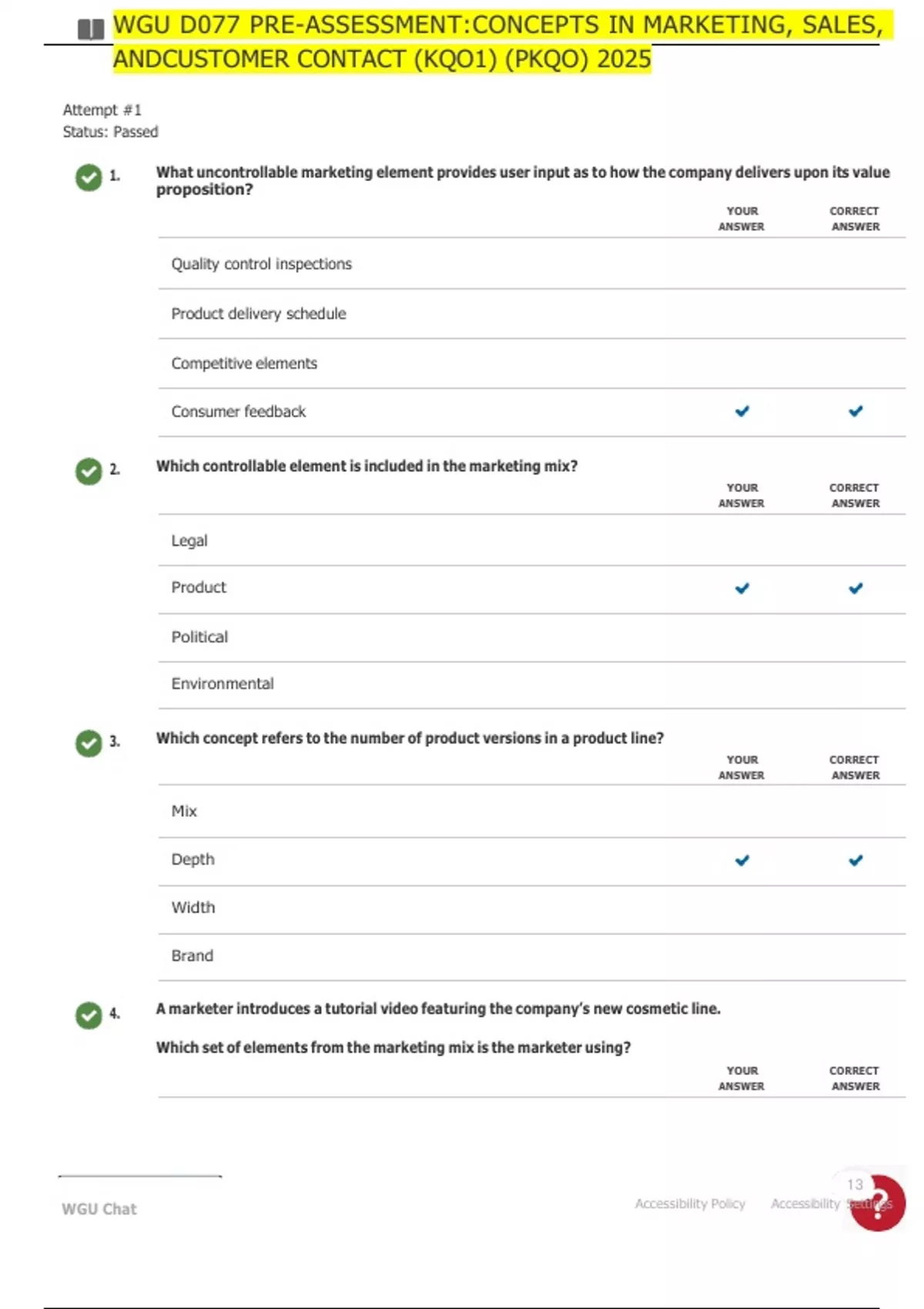Click the green checkmark for question 1
Viewport: 924px width, 1309px height.
tap(89, 178)
